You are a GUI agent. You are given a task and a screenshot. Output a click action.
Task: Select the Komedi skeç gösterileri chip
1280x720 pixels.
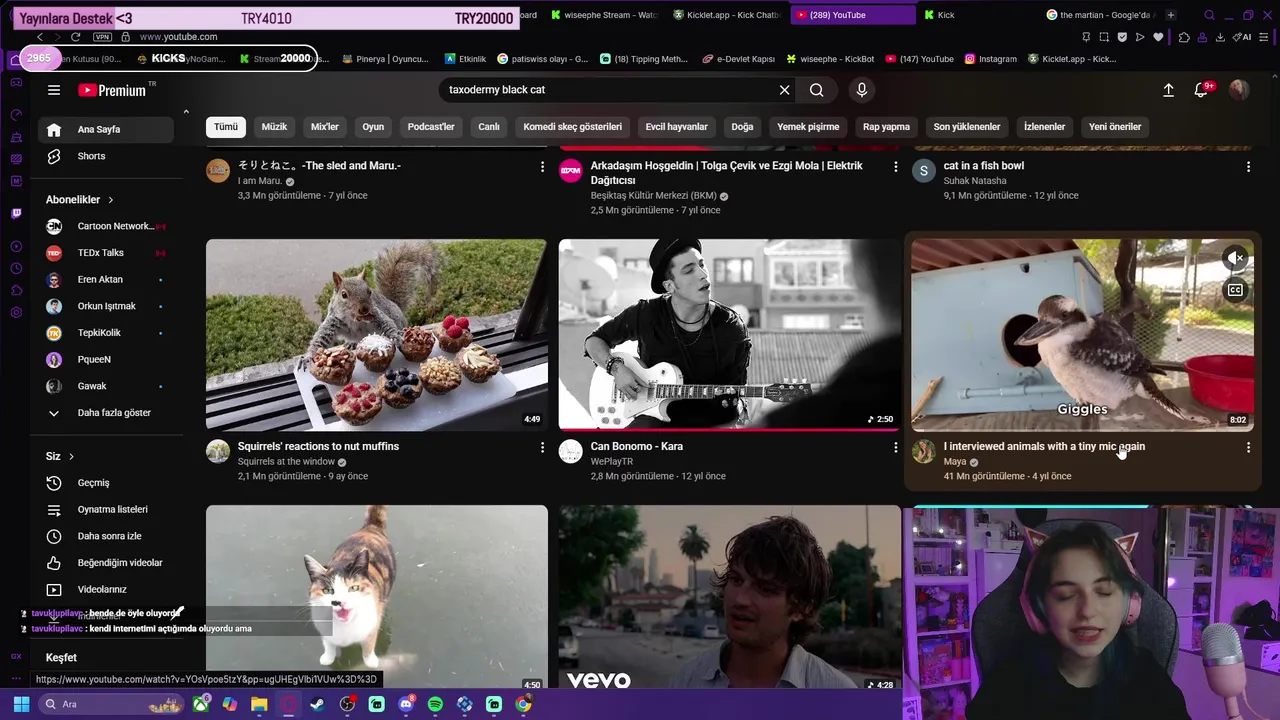pyautogui.click(x=572, y=127)
